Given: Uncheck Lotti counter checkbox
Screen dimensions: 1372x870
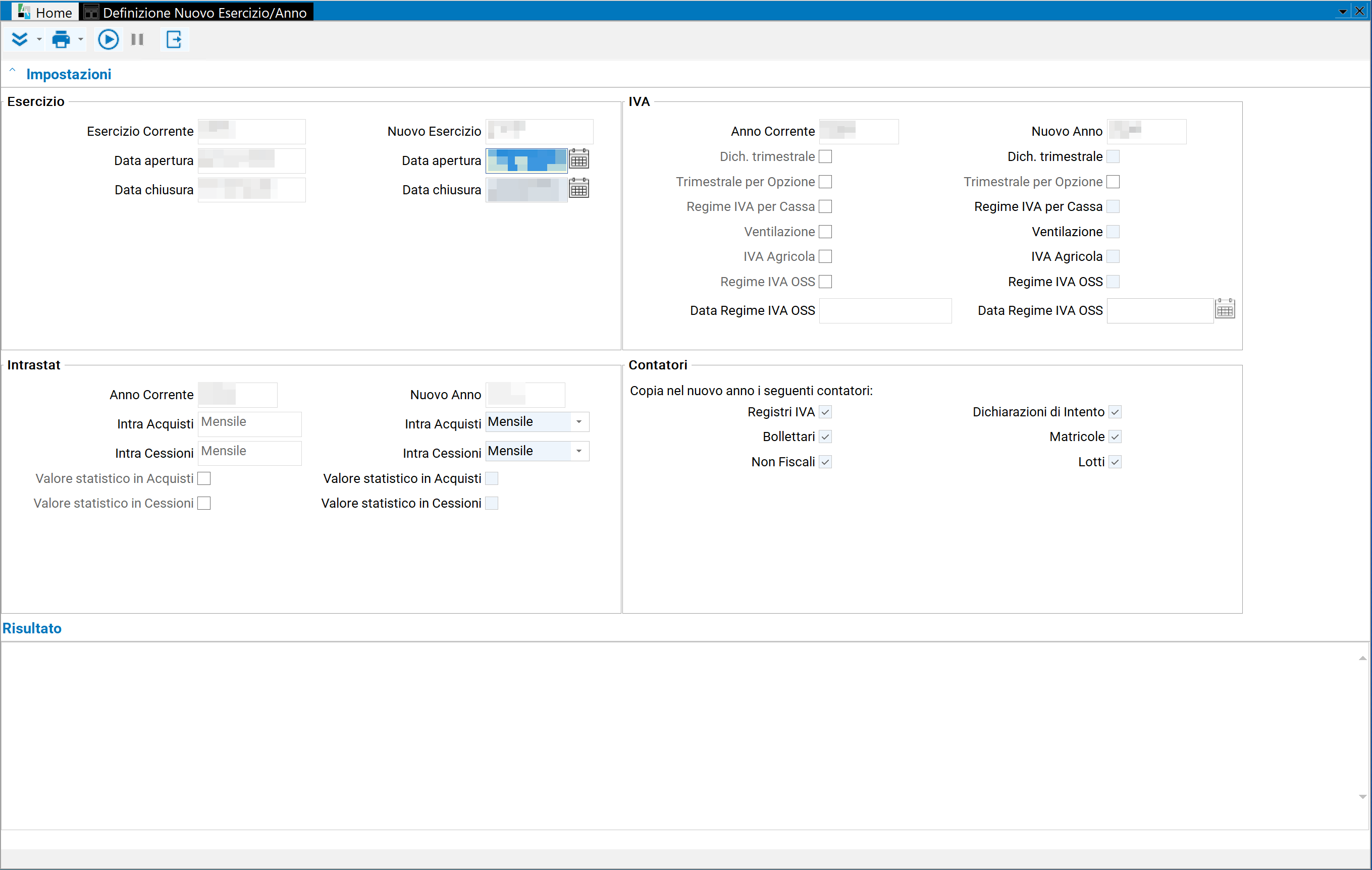Looking at the screenshot, I should point(1115,461).
